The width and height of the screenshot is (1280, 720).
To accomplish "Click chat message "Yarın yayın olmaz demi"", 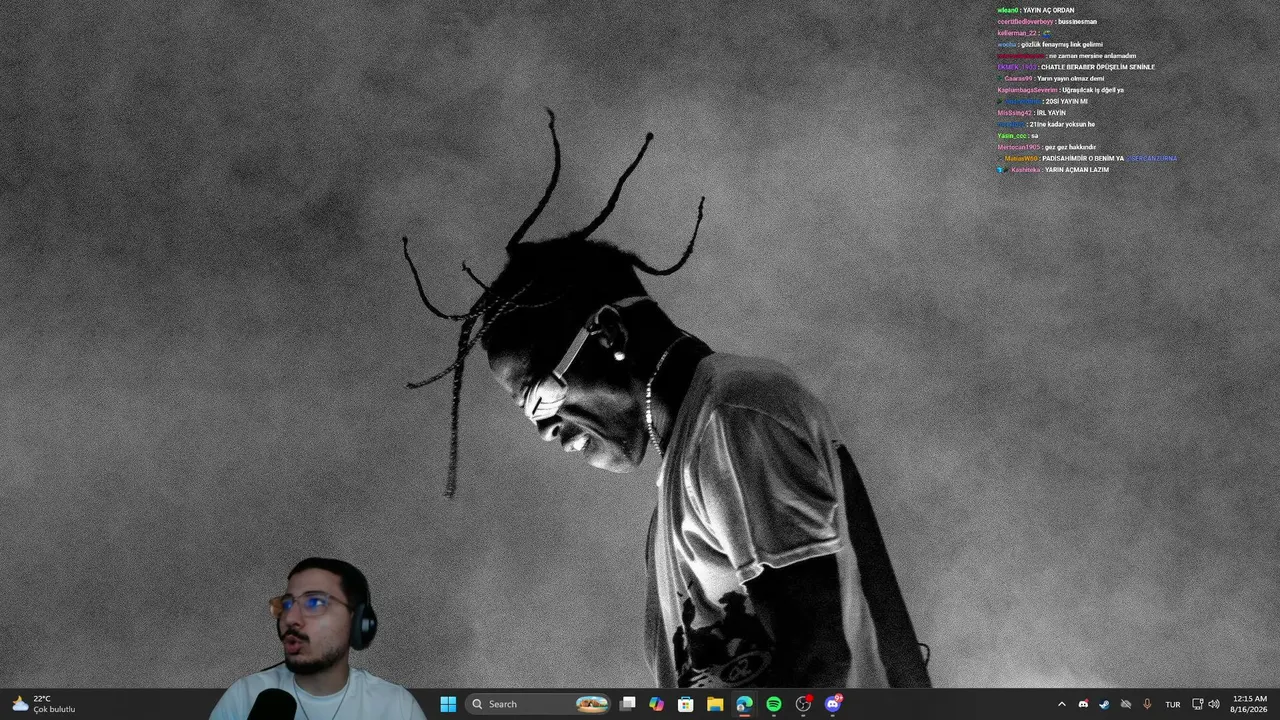I will coord(1070,78).
